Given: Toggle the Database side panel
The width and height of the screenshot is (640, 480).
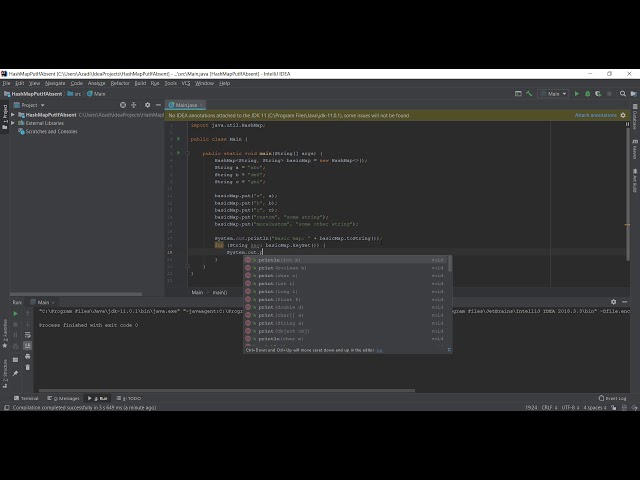Looking at the screenshot, I should tap(635, 116).
